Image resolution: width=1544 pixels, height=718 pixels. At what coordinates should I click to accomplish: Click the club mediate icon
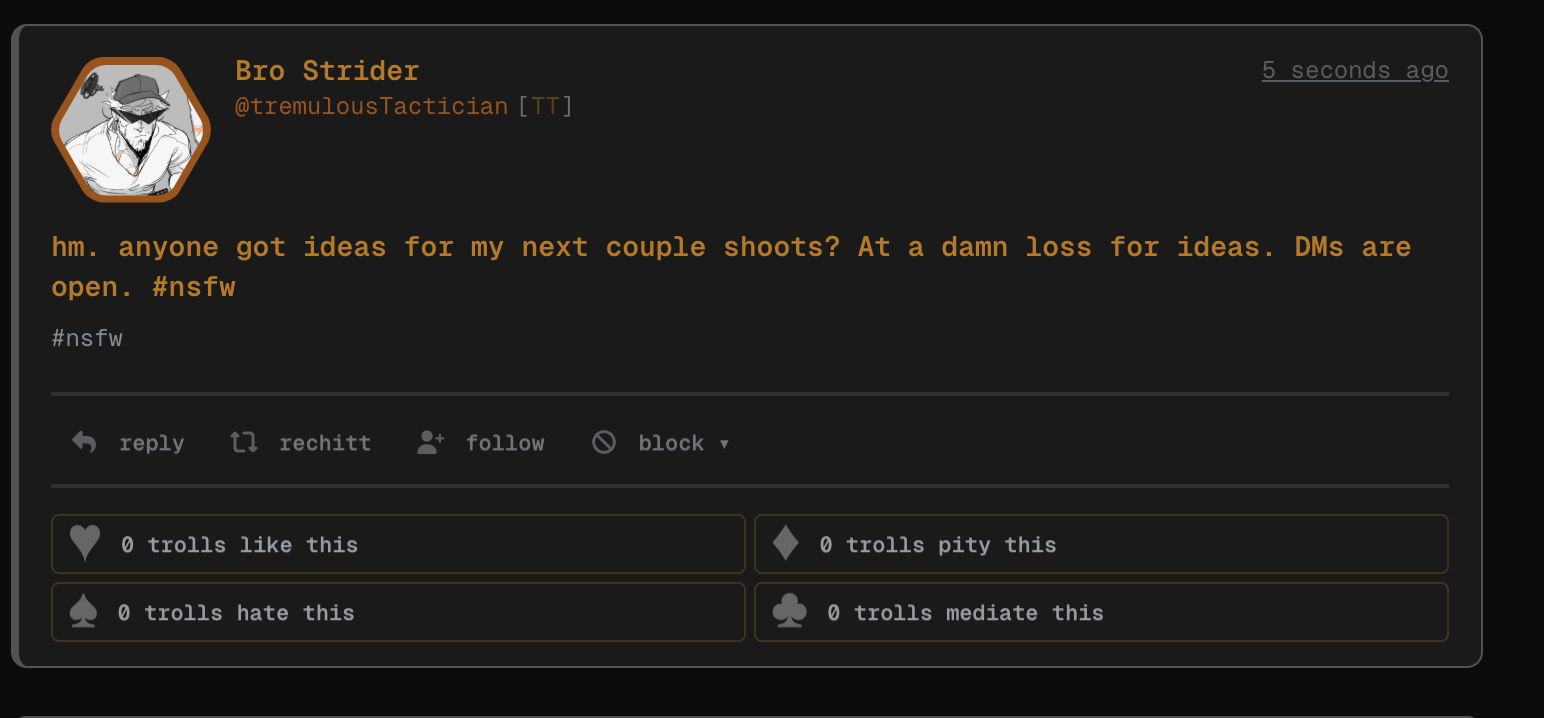(789, 612)
